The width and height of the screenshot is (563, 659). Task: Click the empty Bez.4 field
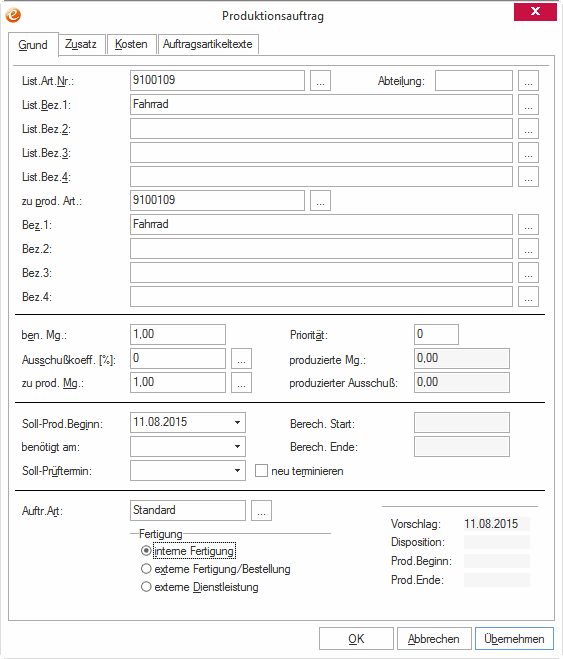pos(321,297)
